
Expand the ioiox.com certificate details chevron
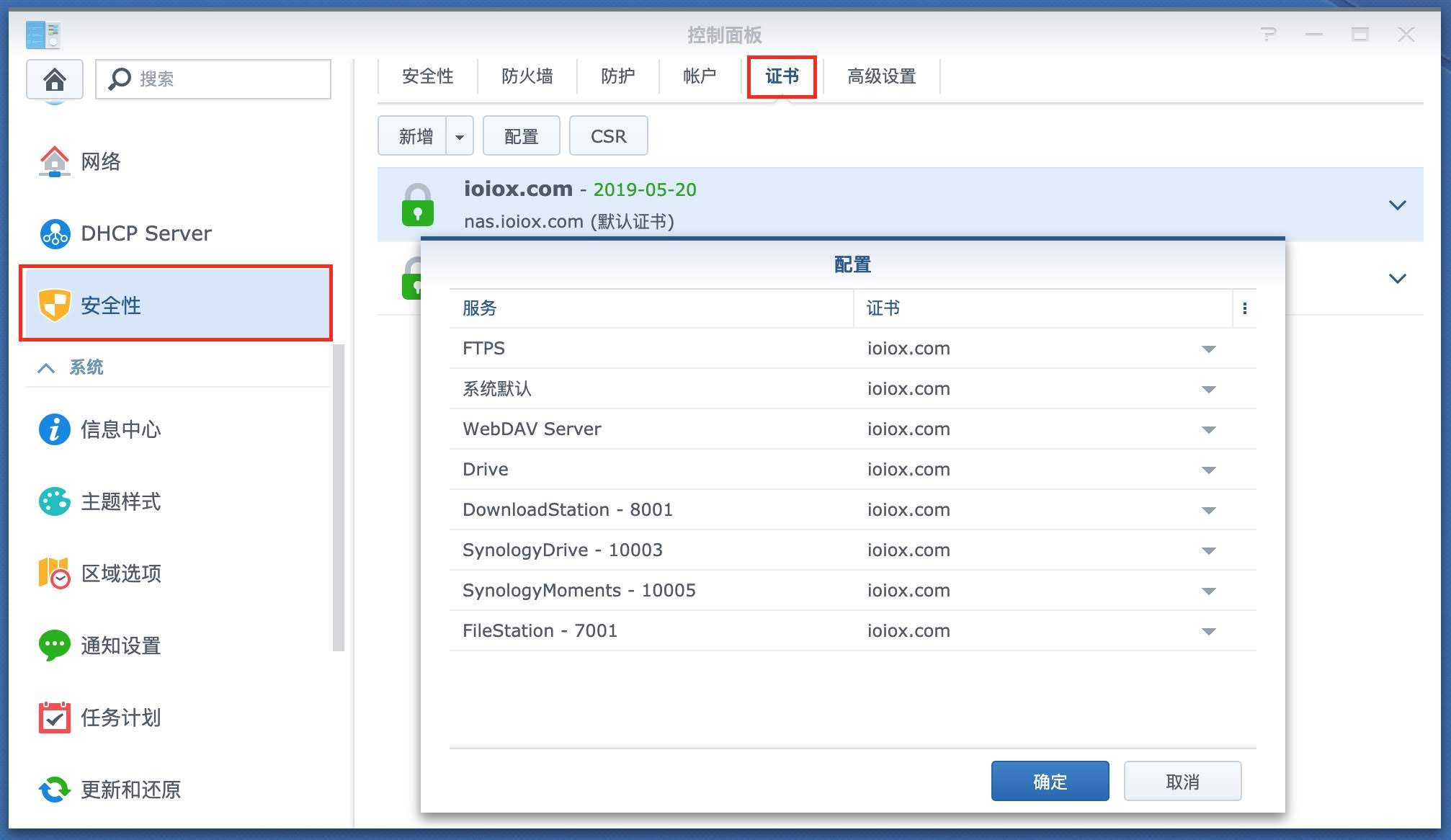[x=1397, y=205]
